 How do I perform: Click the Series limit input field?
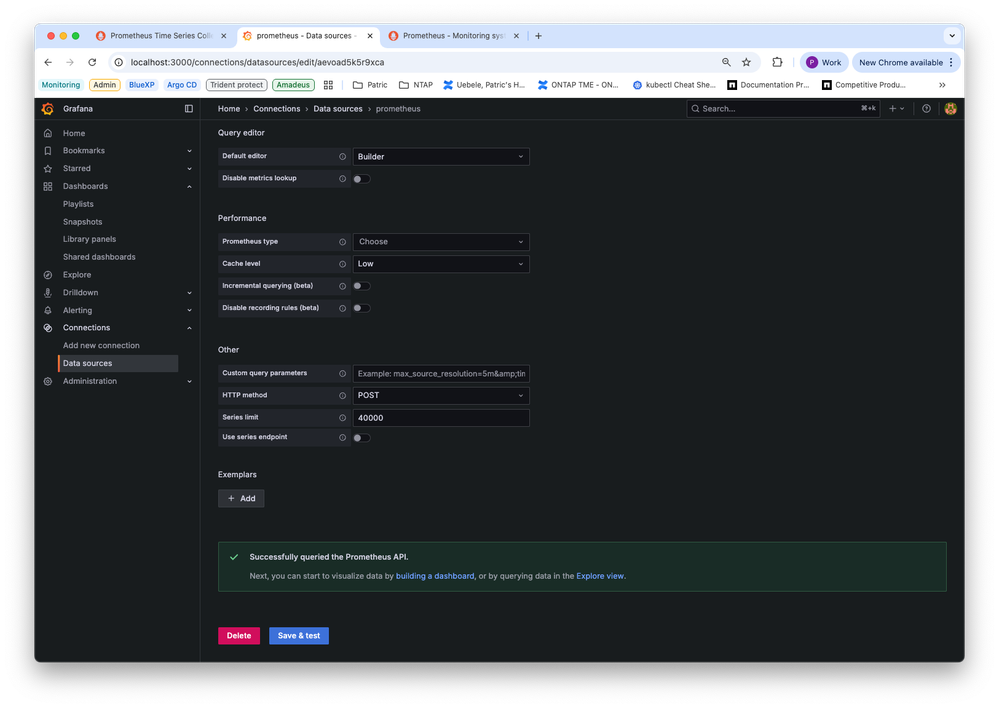pyautogui.click(x=441, y=418)
